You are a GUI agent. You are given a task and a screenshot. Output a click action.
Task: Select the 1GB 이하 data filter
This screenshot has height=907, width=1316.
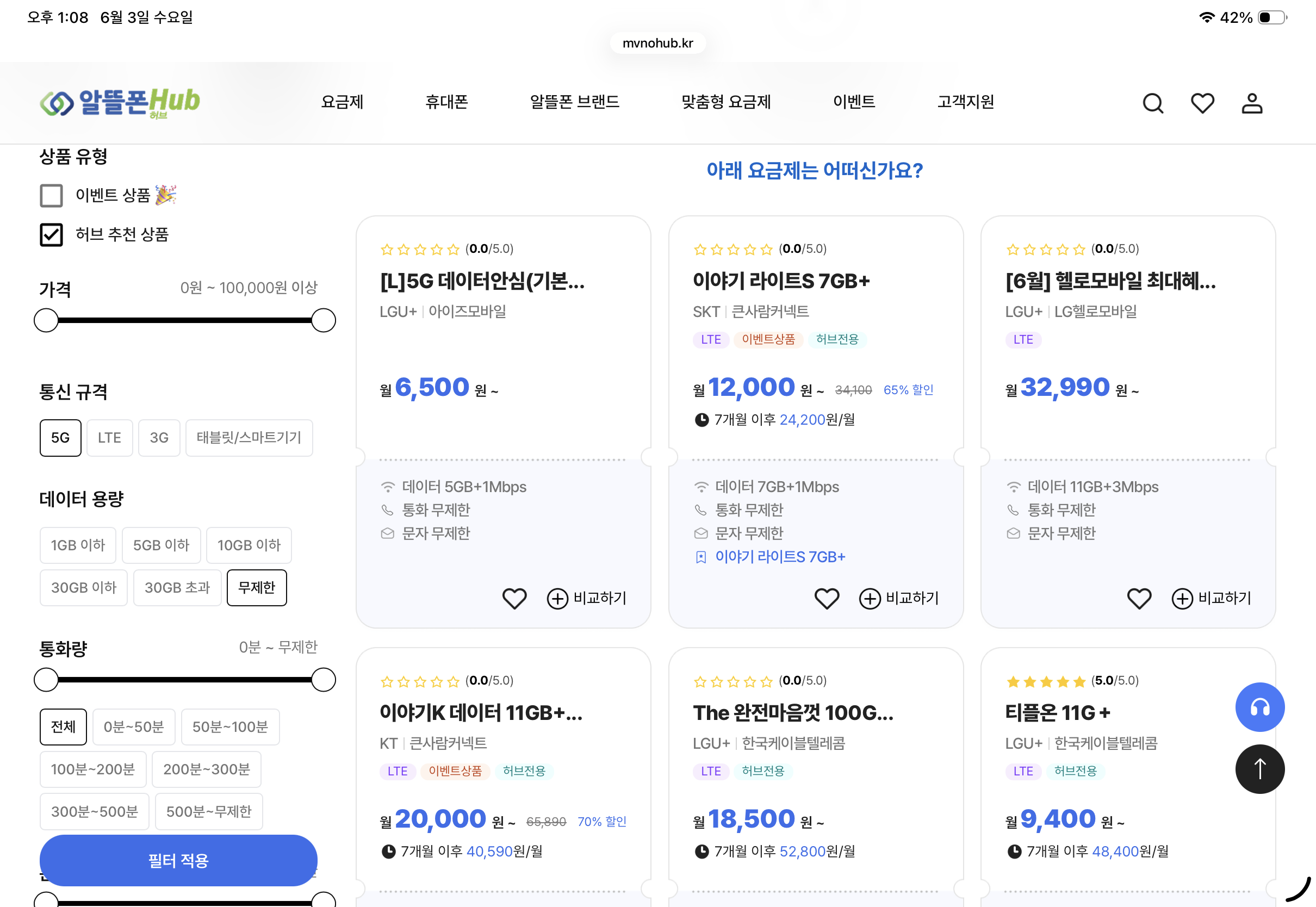[x=78, y=545]
